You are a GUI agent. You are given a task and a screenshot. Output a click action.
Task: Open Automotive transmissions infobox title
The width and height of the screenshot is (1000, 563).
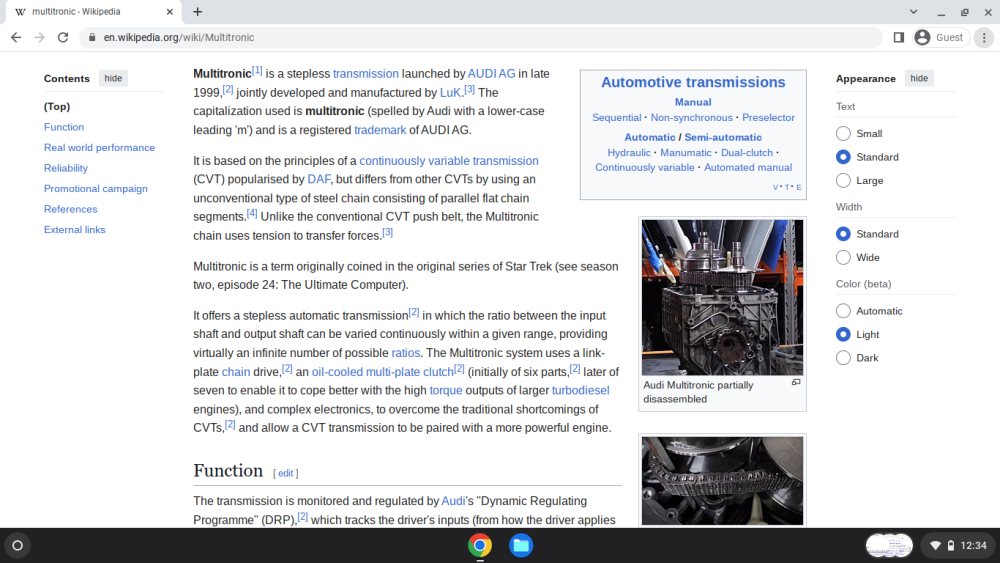(x=693, y=82)
